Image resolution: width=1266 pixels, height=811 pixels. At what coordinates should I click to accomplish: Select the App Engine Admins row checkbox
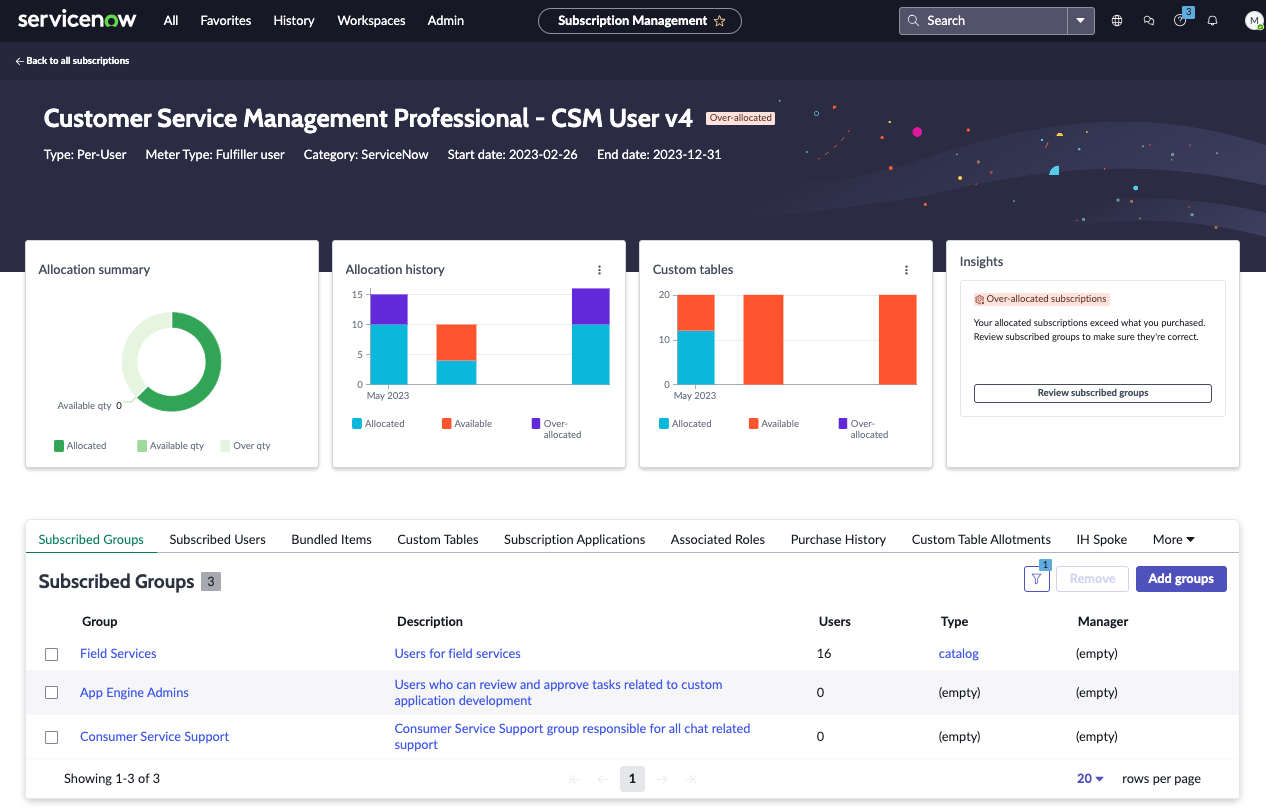(52, 693)
